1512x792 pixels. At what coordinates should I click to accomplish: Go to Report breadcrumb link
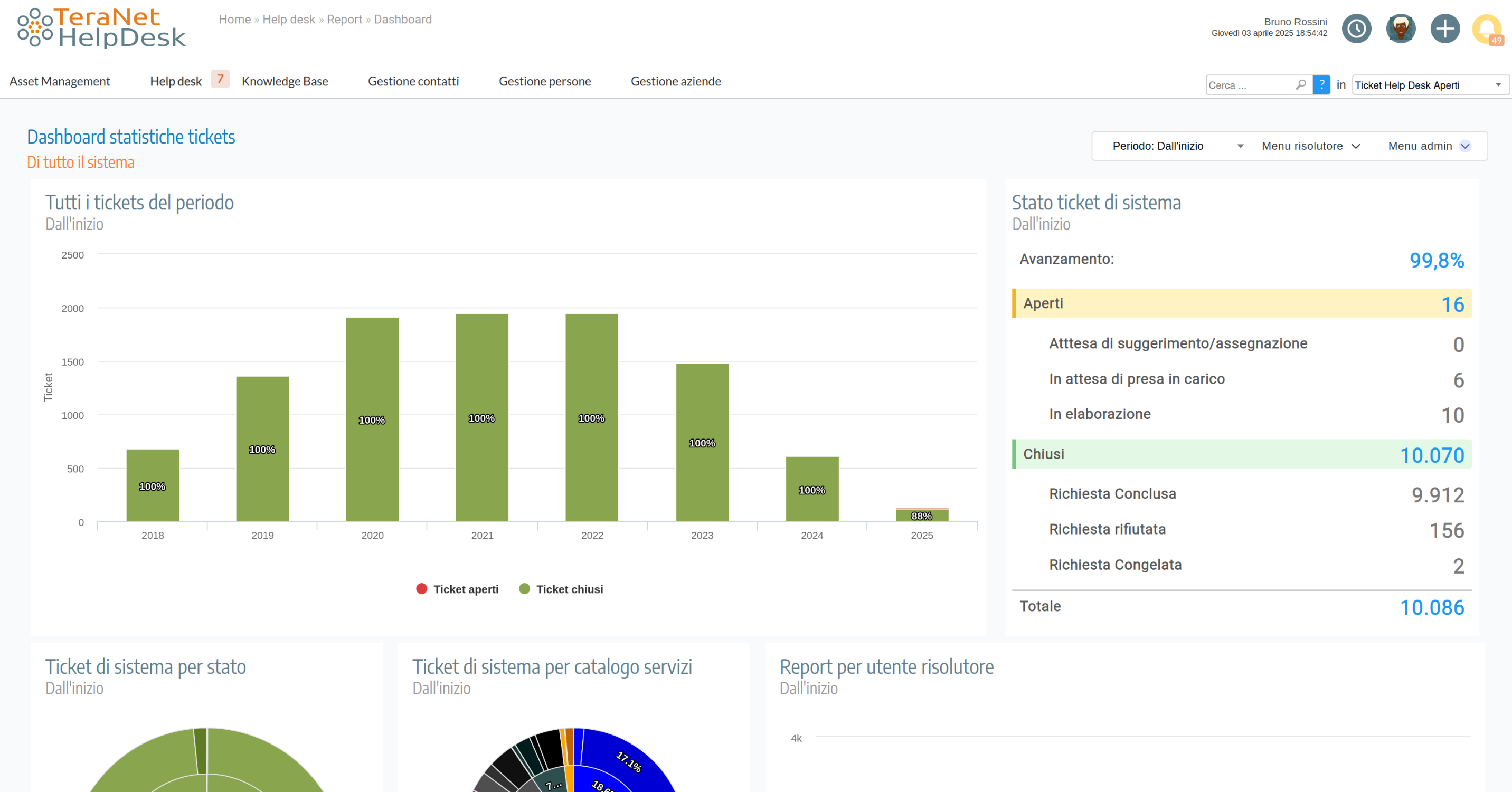pyautogui.click(x=345, y=20)
